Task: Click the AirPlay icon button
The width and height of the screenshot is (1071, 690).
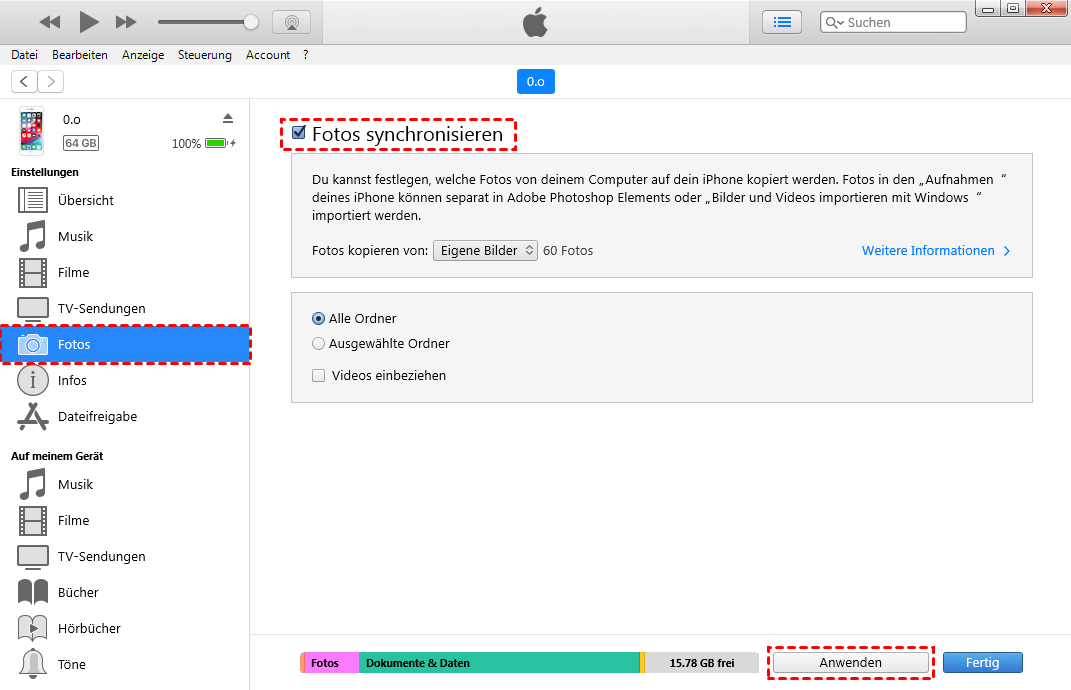Action: [x=291, y=22]
